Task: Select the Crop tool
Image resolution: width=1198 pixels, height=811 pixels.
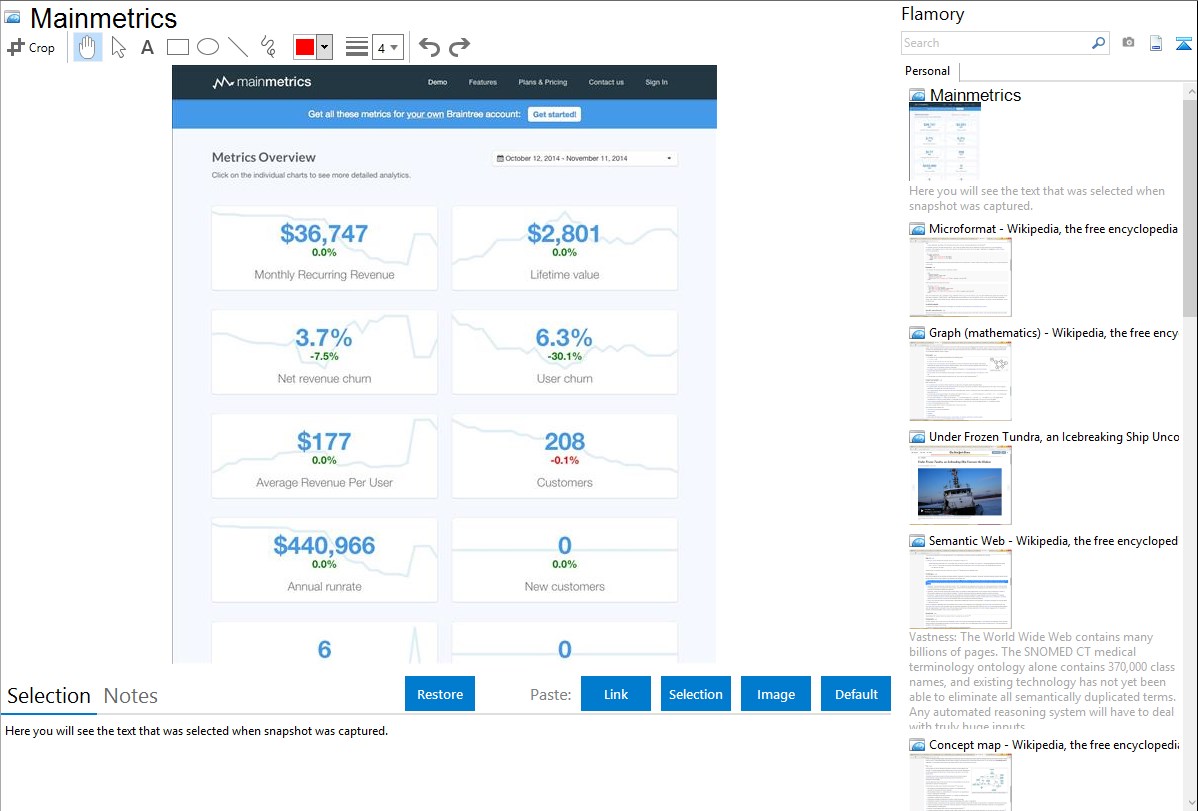Action: [31, 47]
